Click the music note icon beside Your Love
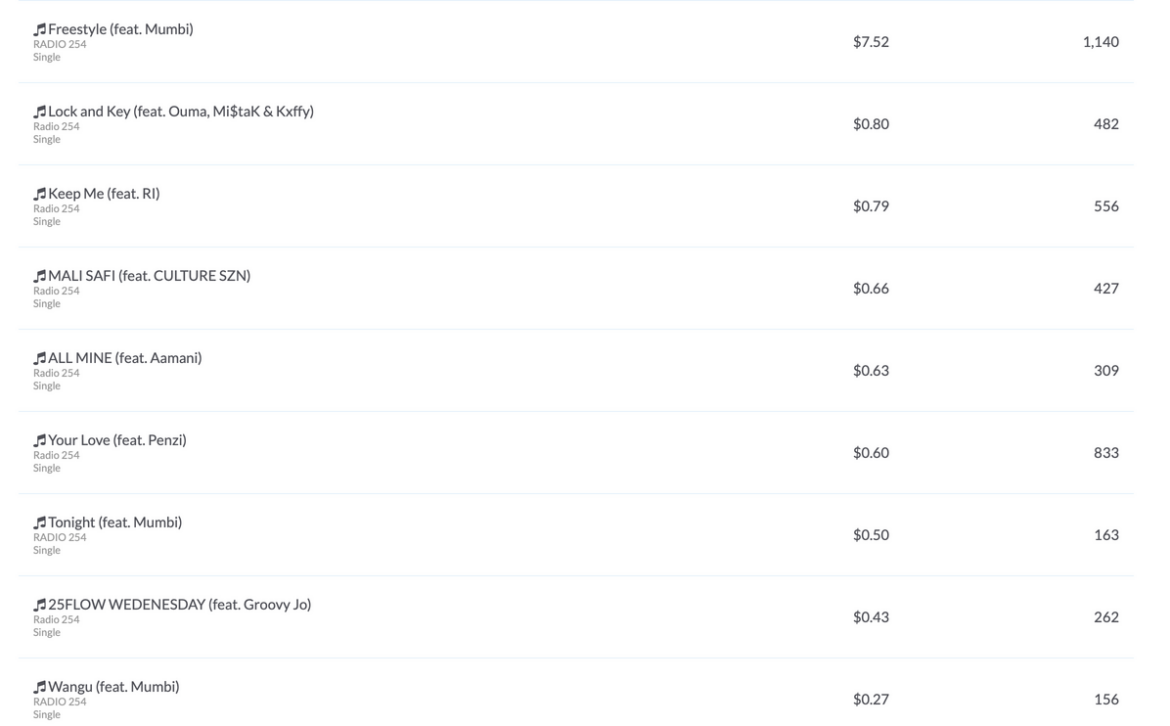 click(x=40, y=440)
